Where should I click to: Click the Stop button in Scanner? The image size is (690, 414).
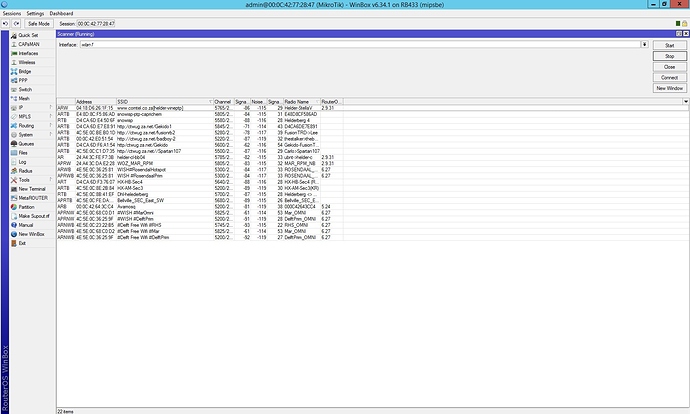tap(669, 56)
